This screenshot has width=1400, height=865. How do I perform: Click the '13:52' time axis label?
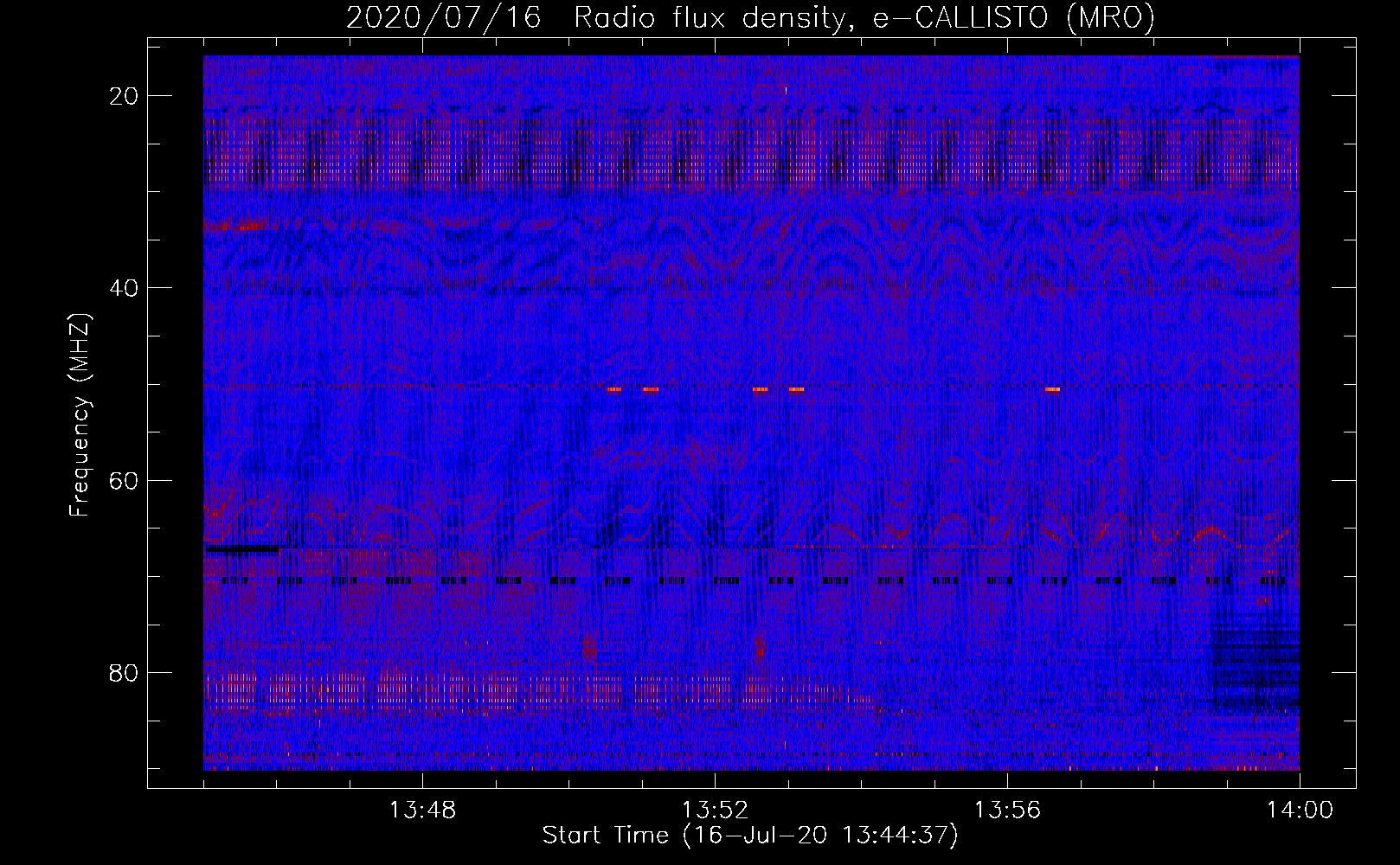point(715,811)
